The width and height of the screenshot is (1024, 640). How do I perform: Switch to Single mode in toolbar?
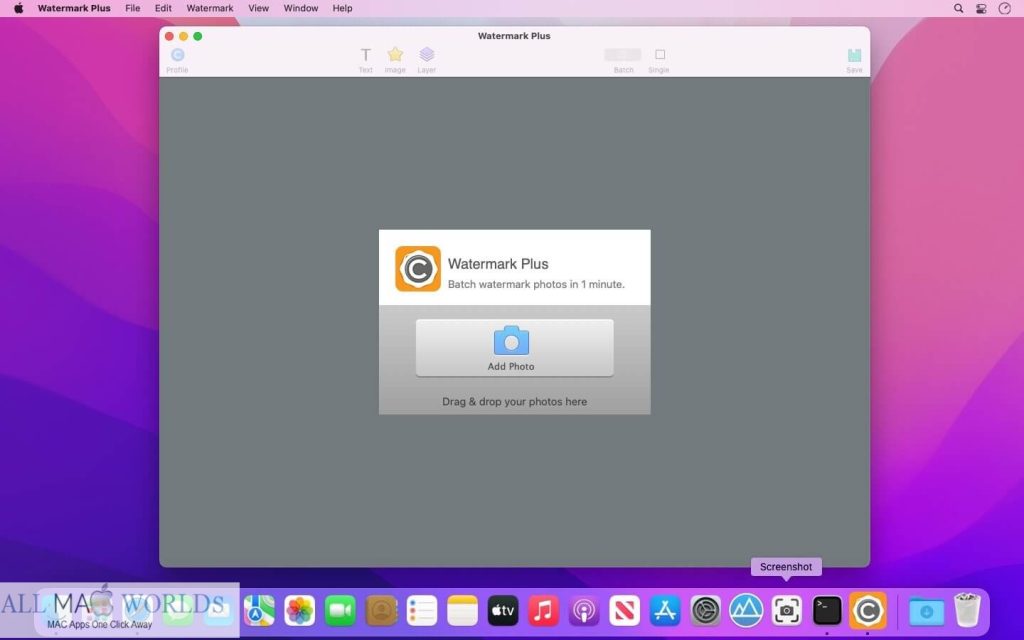point(659,60)
